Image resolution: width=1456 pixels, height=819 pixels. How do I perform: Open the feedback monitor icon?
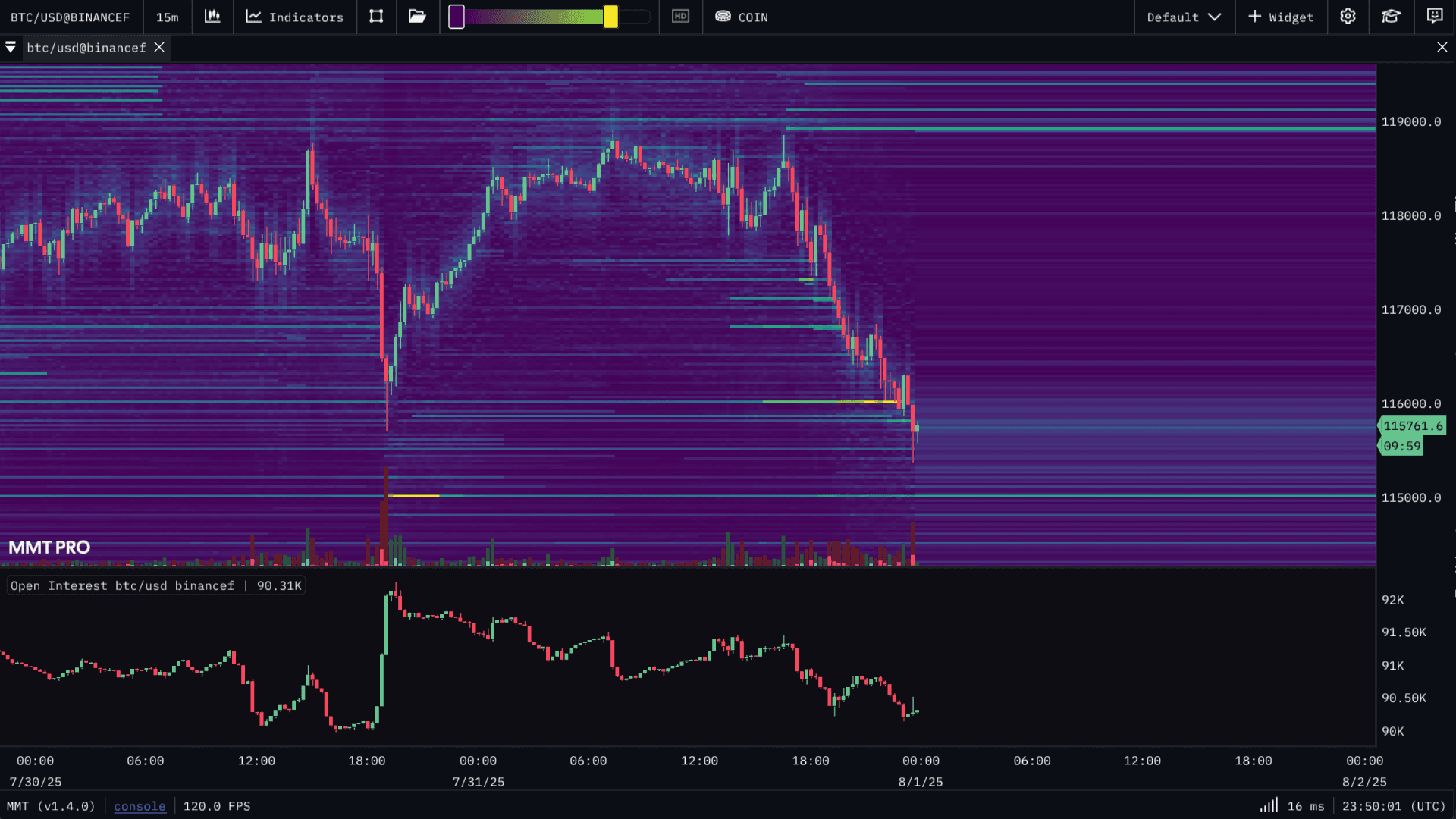pyautogui.click(x=1434, y=17)
